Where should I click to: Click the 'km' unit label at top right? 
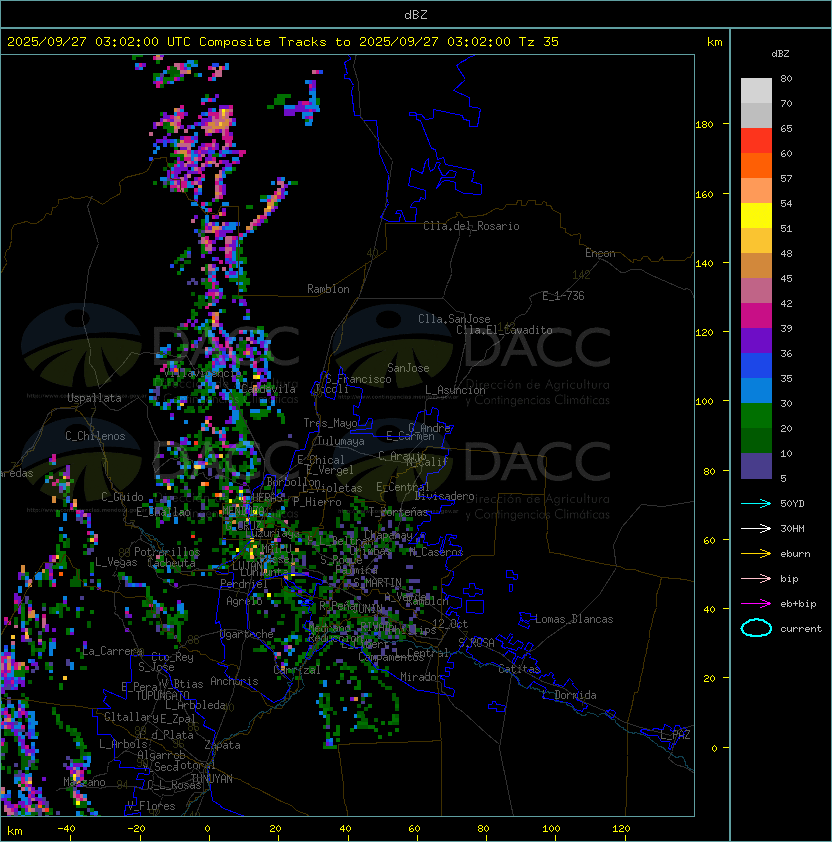714,42
